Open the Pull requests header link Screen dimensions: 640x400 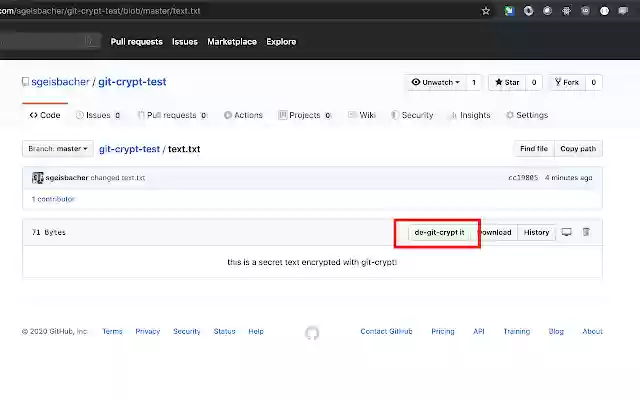tap(136, 42)
